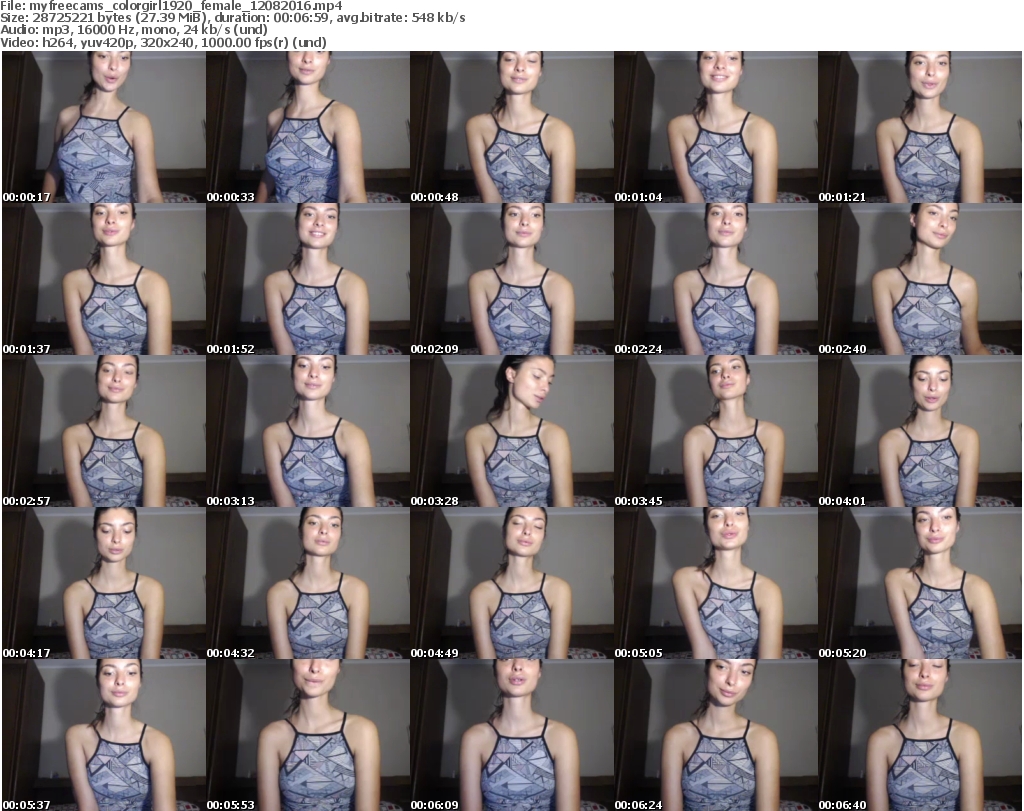Open the thumbnail frame stamped 00:05:05

pyautogui.click(x=716, y=583)
